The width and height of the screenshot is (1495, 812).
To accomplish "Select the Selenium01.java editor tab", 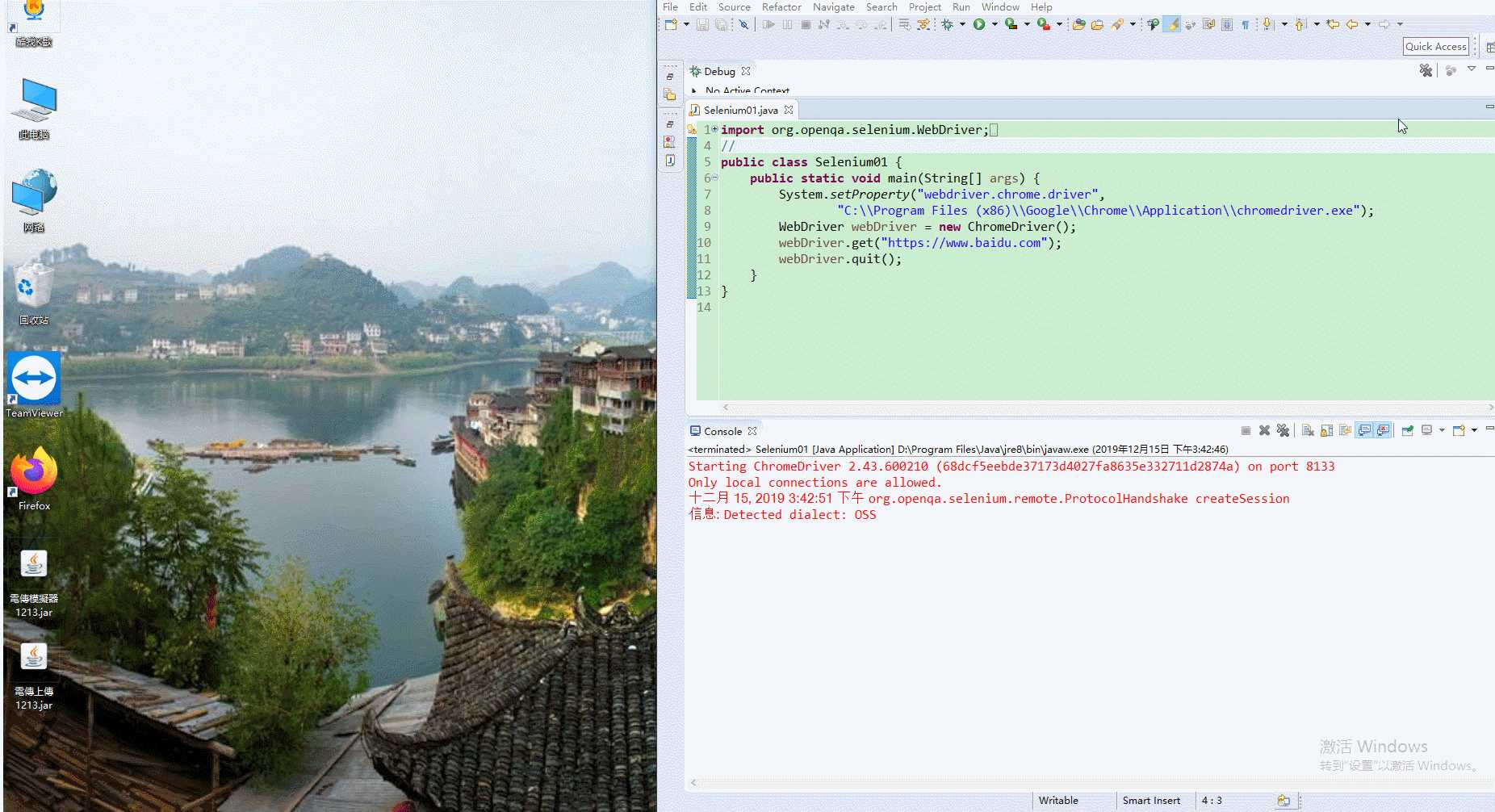I will click(x=740, y=110).
